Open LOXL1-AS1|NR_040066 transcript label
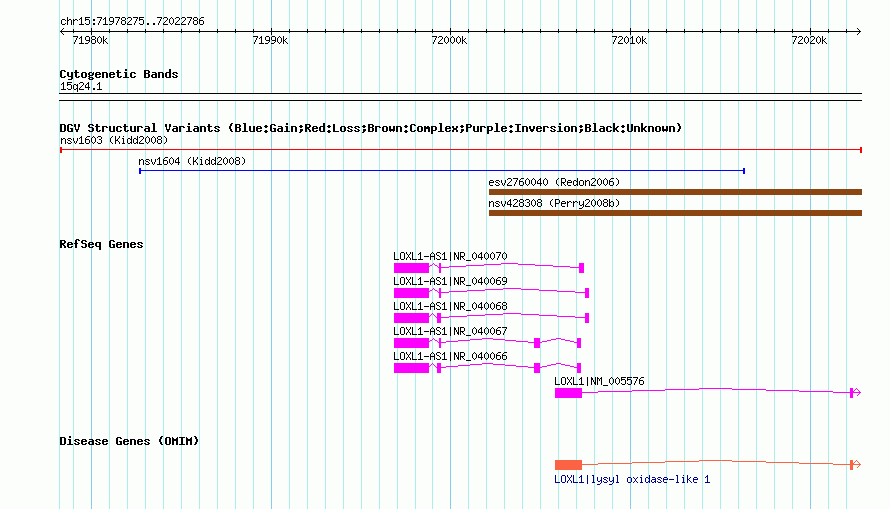 (450, 356)
